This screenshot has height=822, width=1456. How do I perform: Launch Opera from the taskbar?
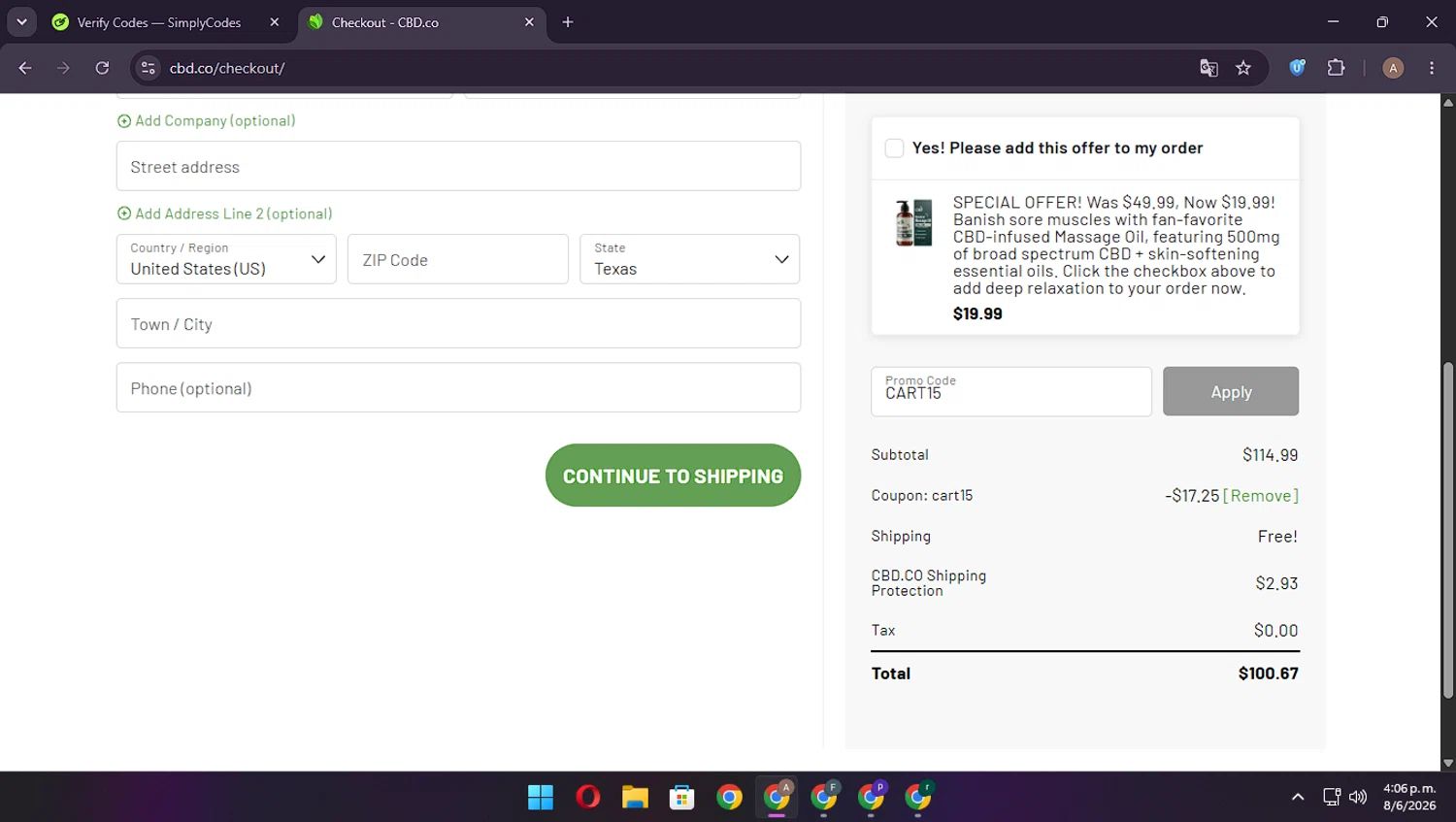pyautogui.click(x=588, y=797)
